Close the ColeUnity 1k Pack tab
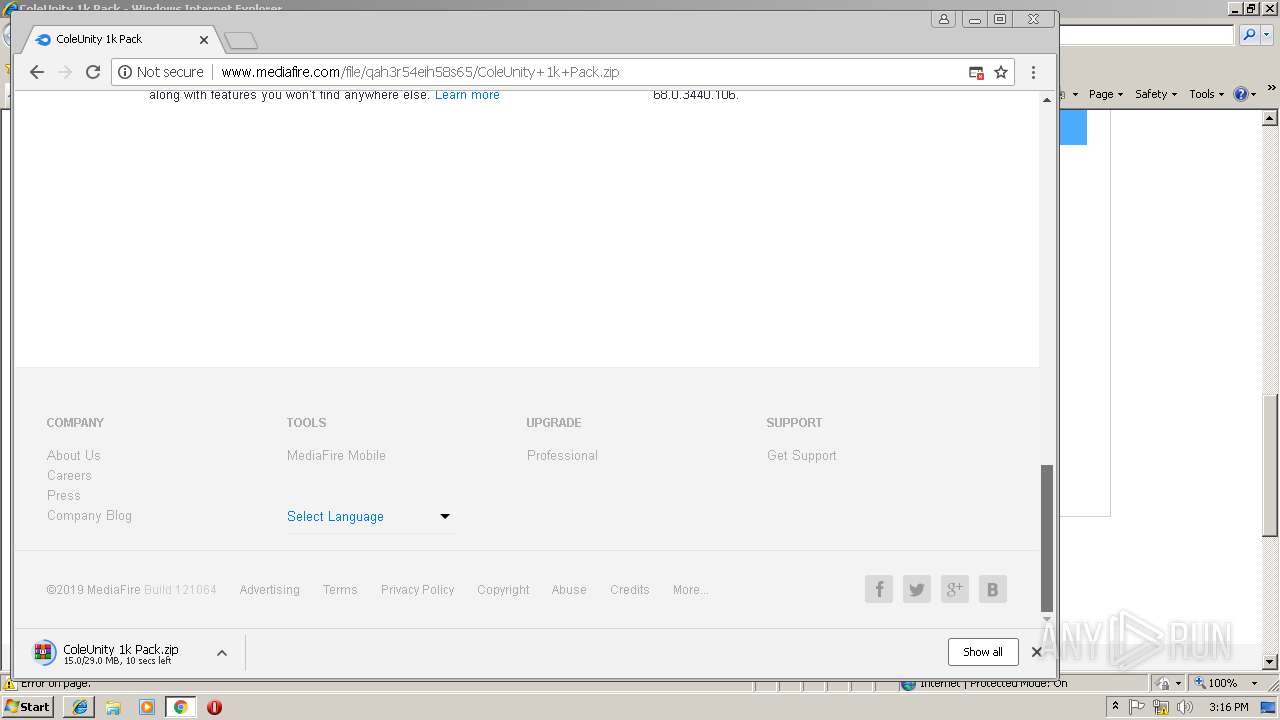The image size is (1280, 720). point(204,40)
